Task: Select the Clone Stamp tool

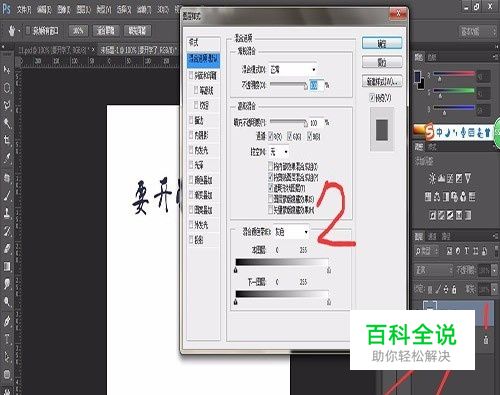Action: (7, 213)
